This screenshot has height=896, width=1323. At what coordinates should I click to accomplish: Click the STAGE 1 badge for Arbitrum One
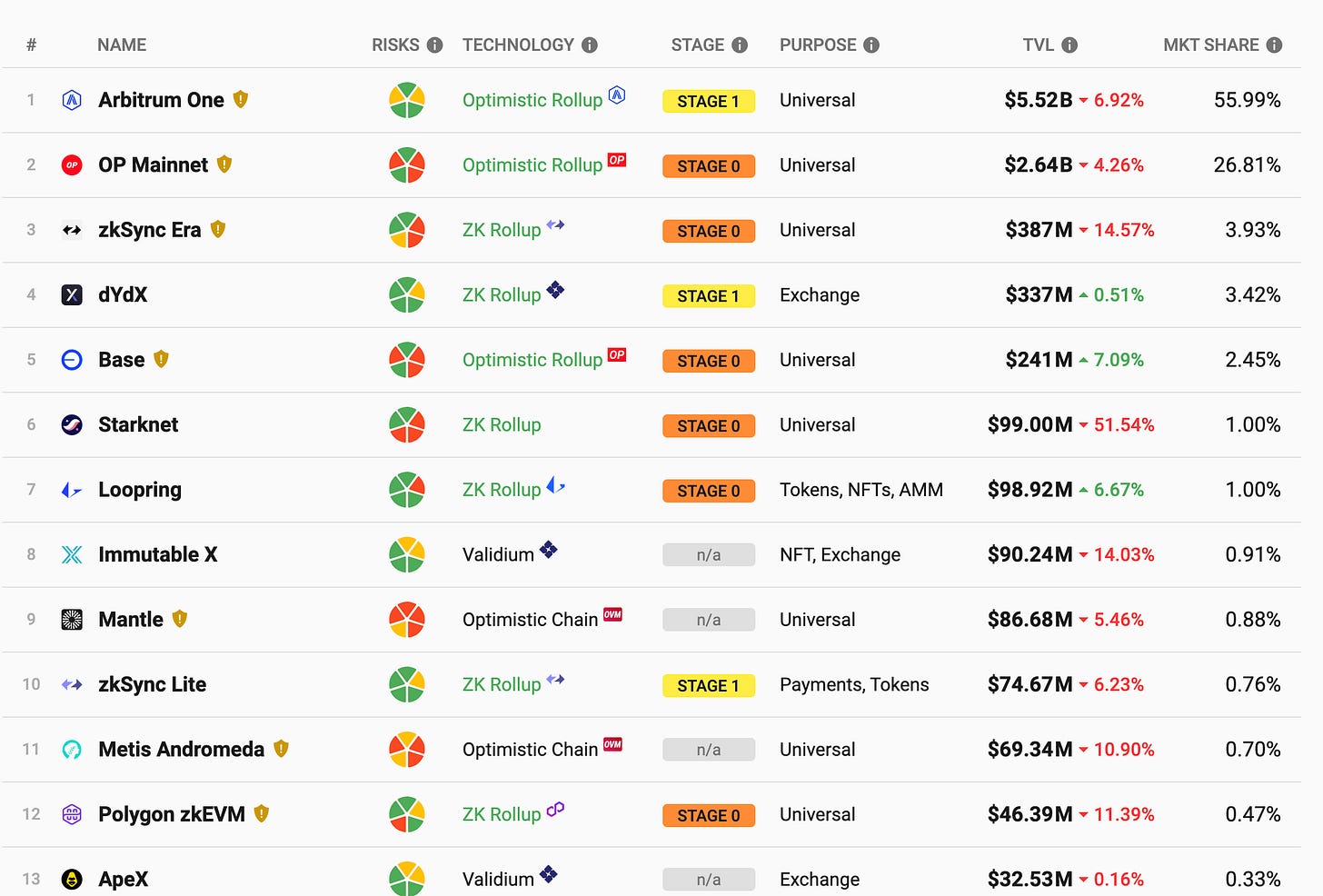(709, 101)
